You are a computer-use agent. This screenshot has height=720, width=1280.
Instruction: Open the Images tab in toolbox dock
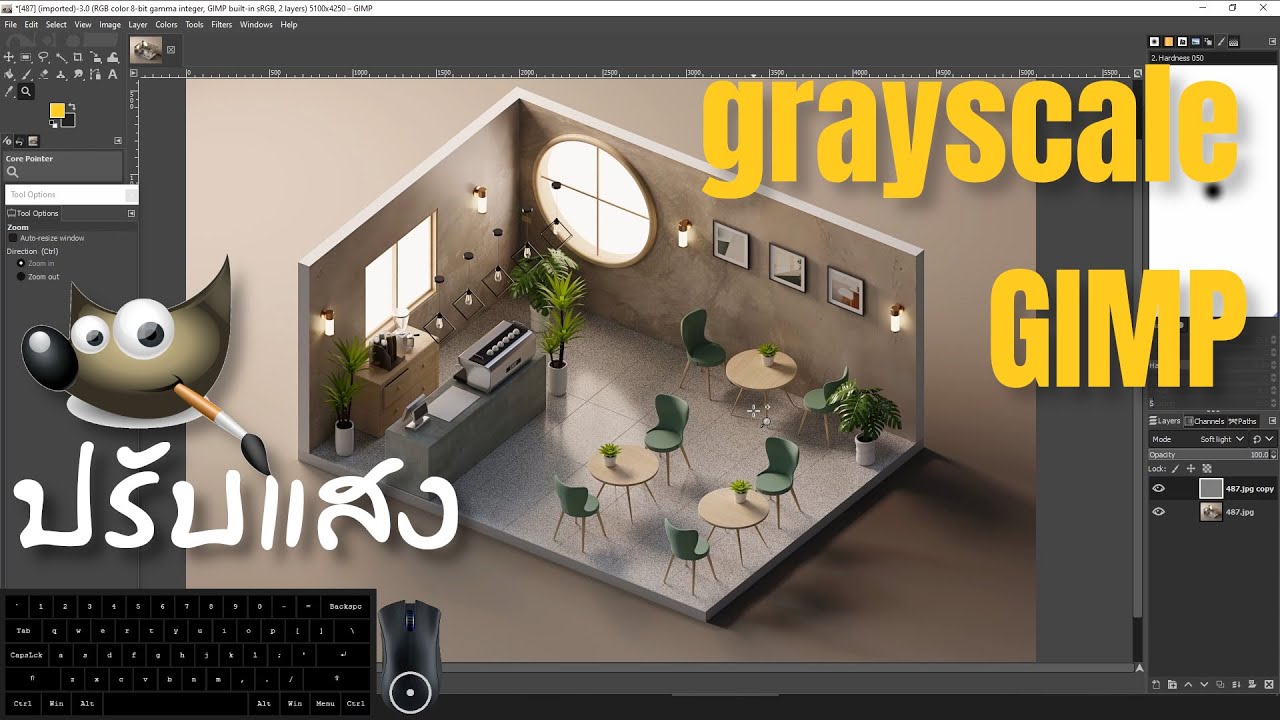(33, 141)
